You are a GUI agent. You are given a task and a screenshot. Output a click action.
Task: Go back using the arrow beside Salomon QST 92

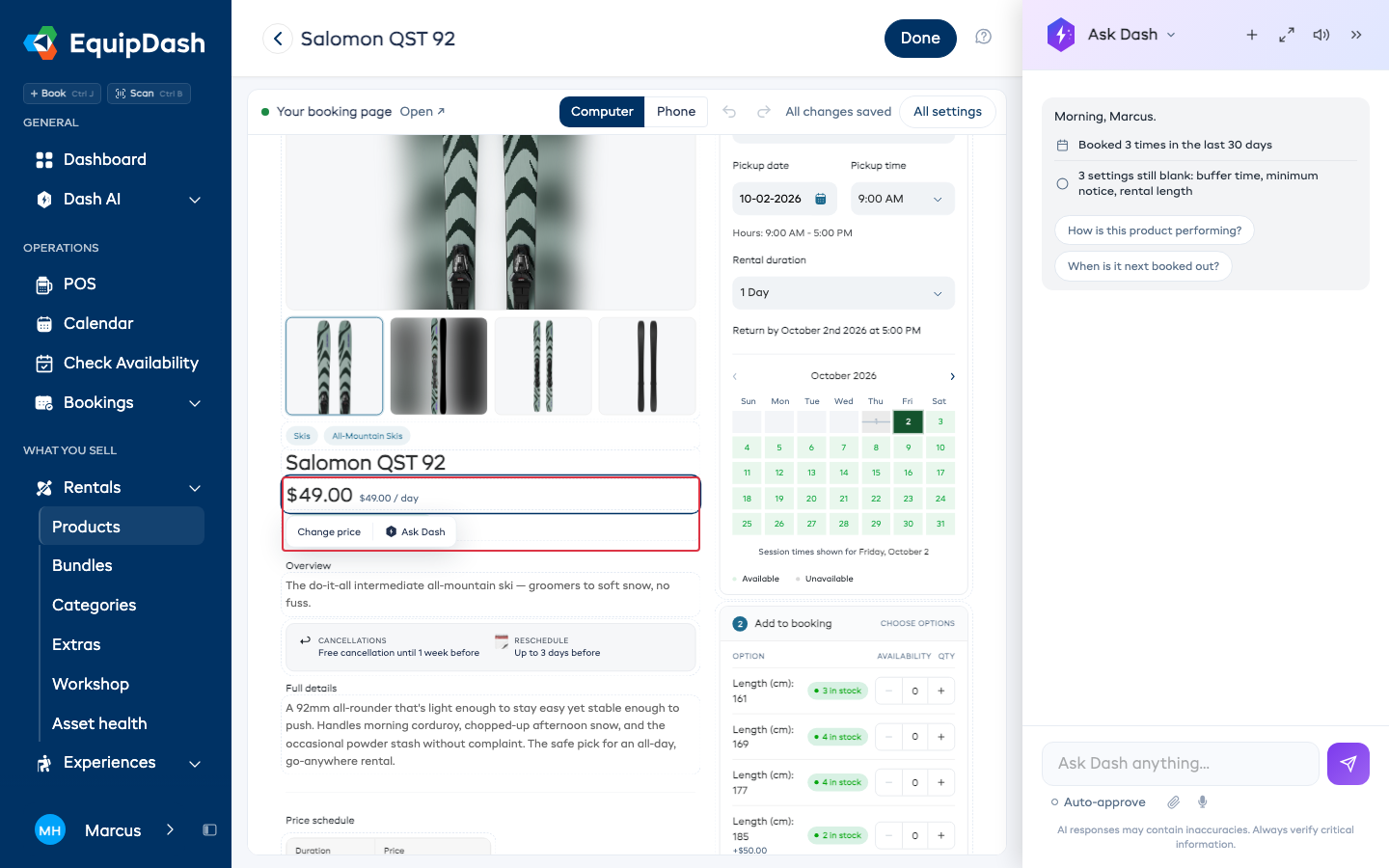tap(278, 39)
